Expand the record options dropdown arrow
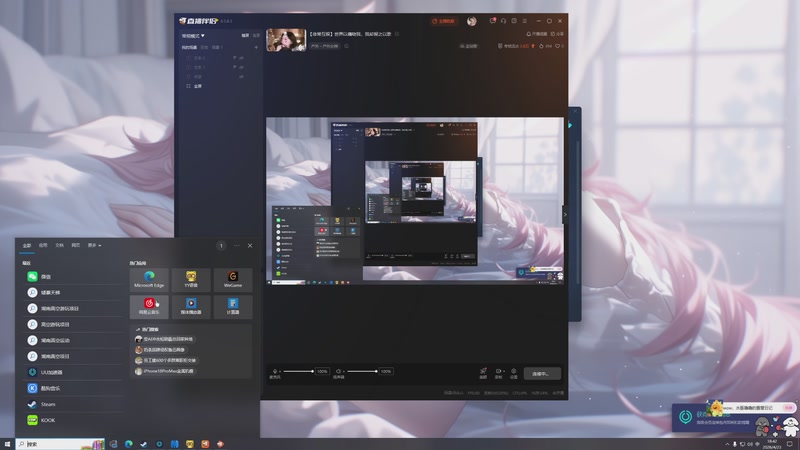The width and height of the screenshot is (800, 450). point(504,371)
